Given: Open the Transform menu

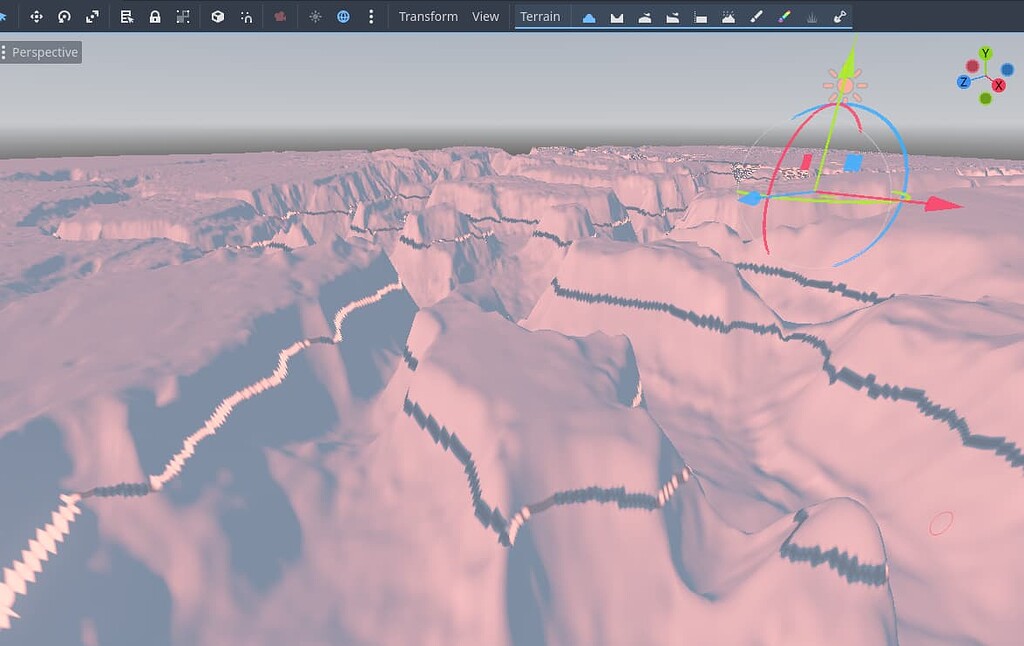Looking at the screenshot, I should pos(428,16).
